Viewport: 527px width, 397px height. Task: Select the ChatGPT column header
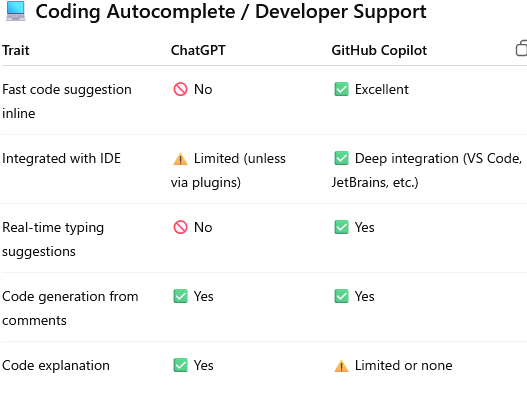[x=198, y=50]
